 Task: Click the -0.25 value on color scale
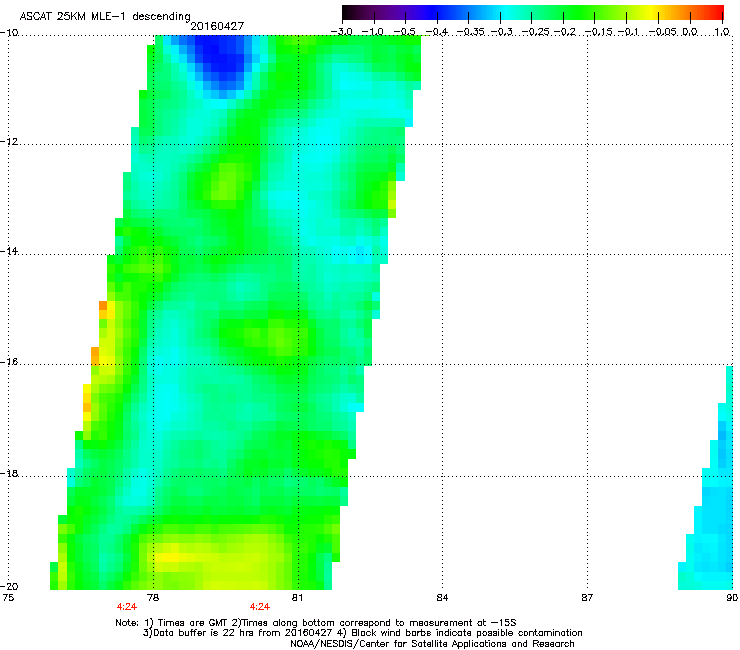pyautogui.click(x=536, y=32)
